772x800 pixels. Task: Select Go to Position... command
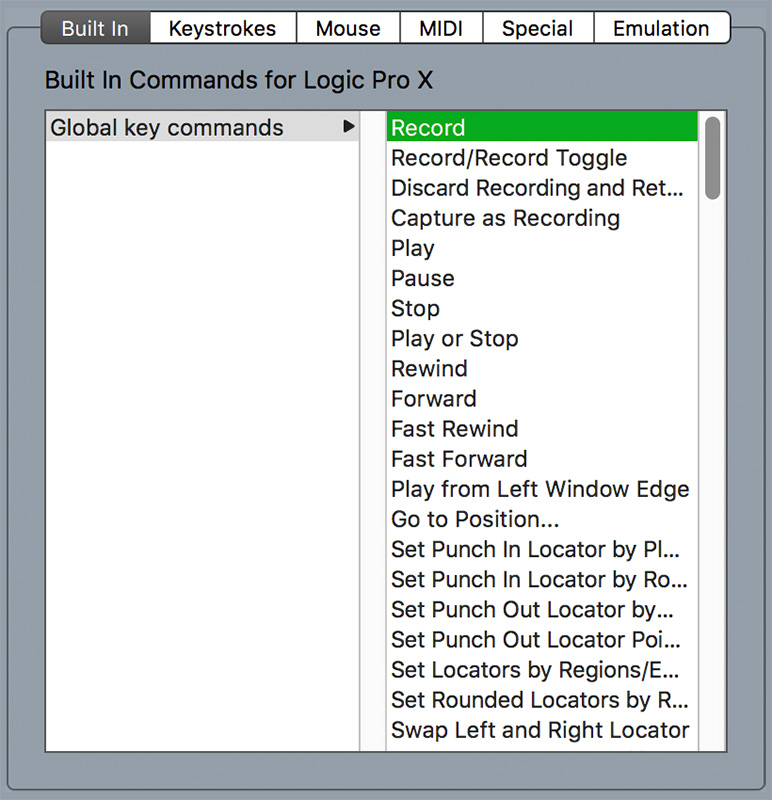click(x=542, y=519)
